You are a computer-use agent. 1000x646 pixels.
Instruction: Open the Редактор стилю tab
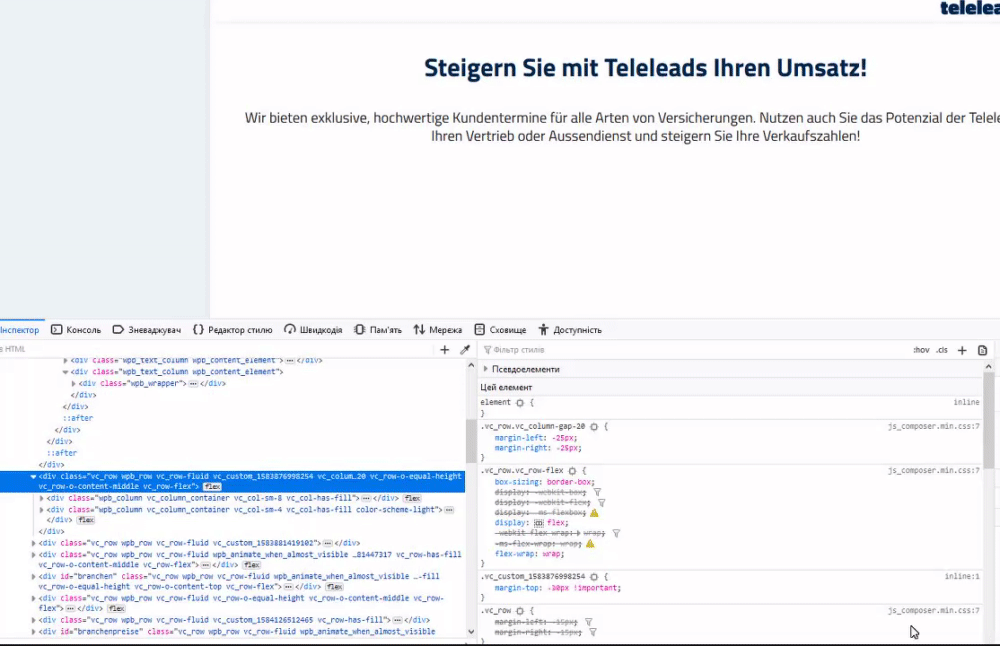coord(233,330)
